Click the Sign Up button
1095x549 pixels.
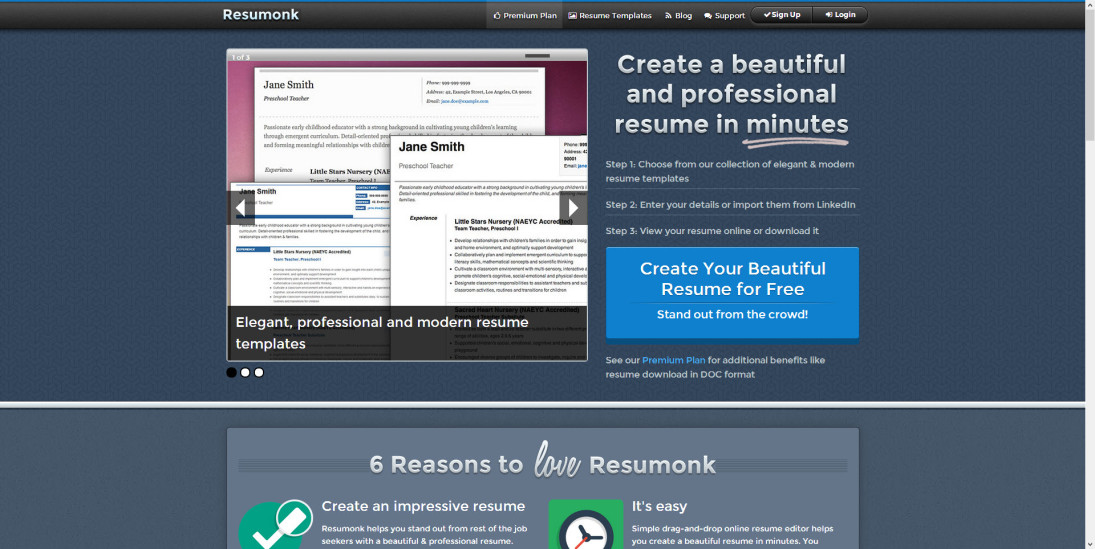781,15
